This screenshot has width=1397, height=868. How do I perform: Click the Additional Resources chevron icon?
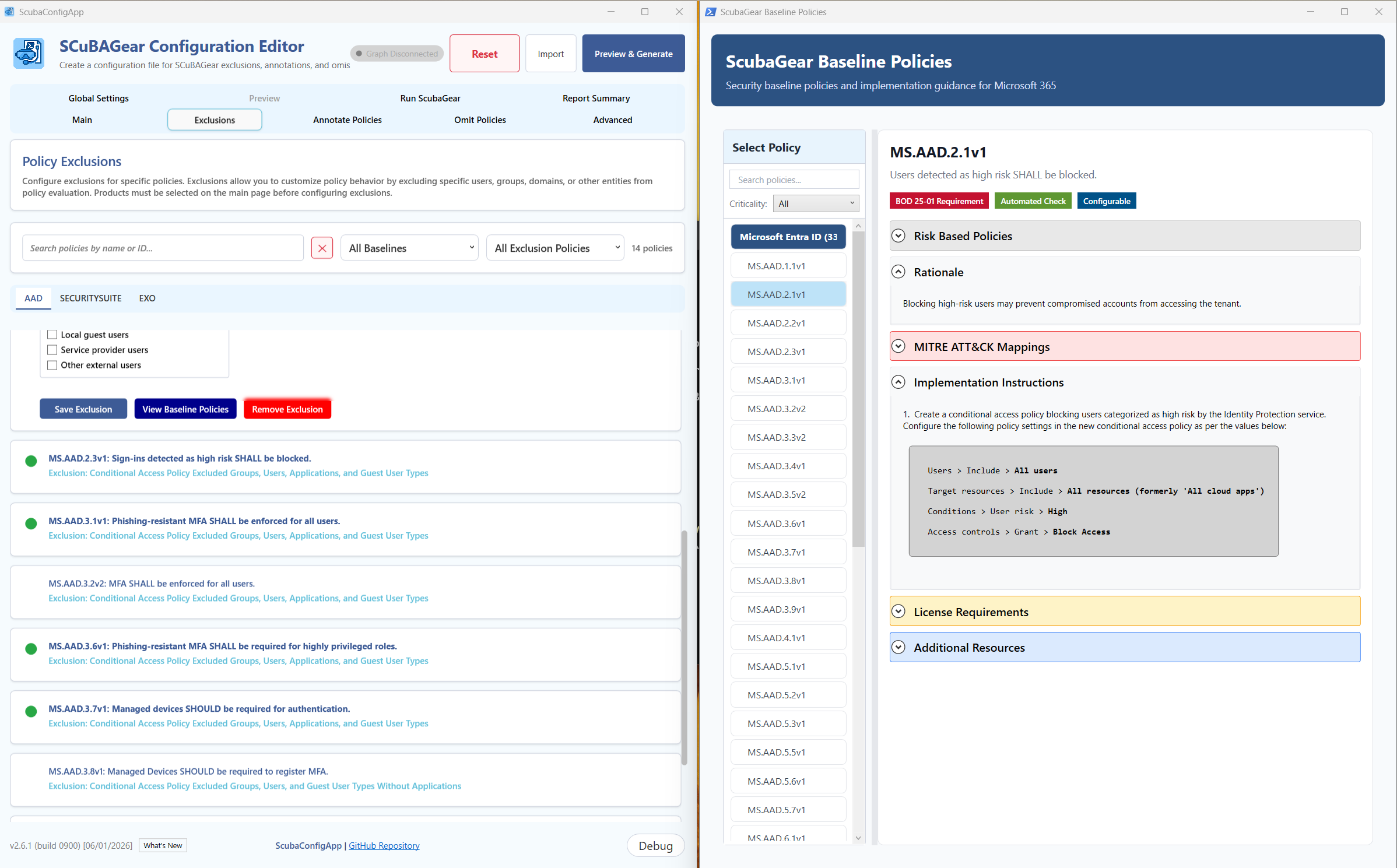tap(898, 647)
